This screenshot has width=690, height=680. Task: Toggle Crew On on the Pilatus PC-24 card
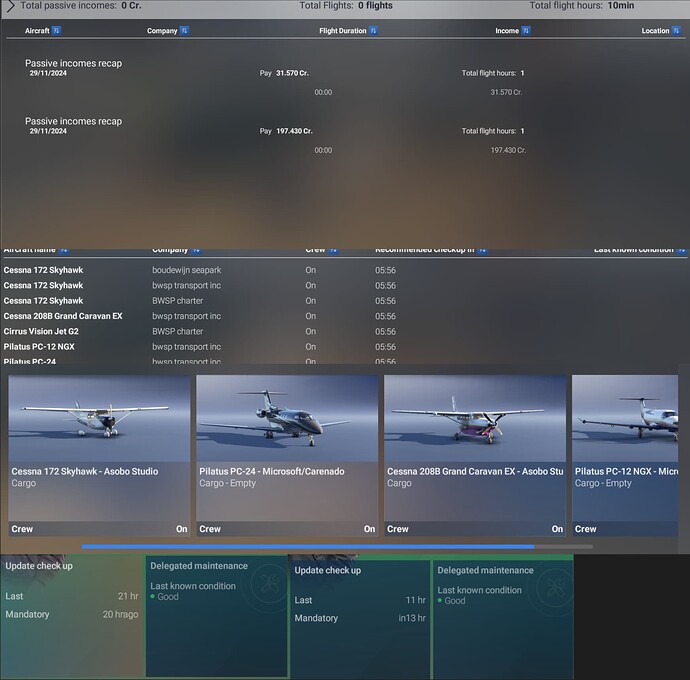[287, 529]
